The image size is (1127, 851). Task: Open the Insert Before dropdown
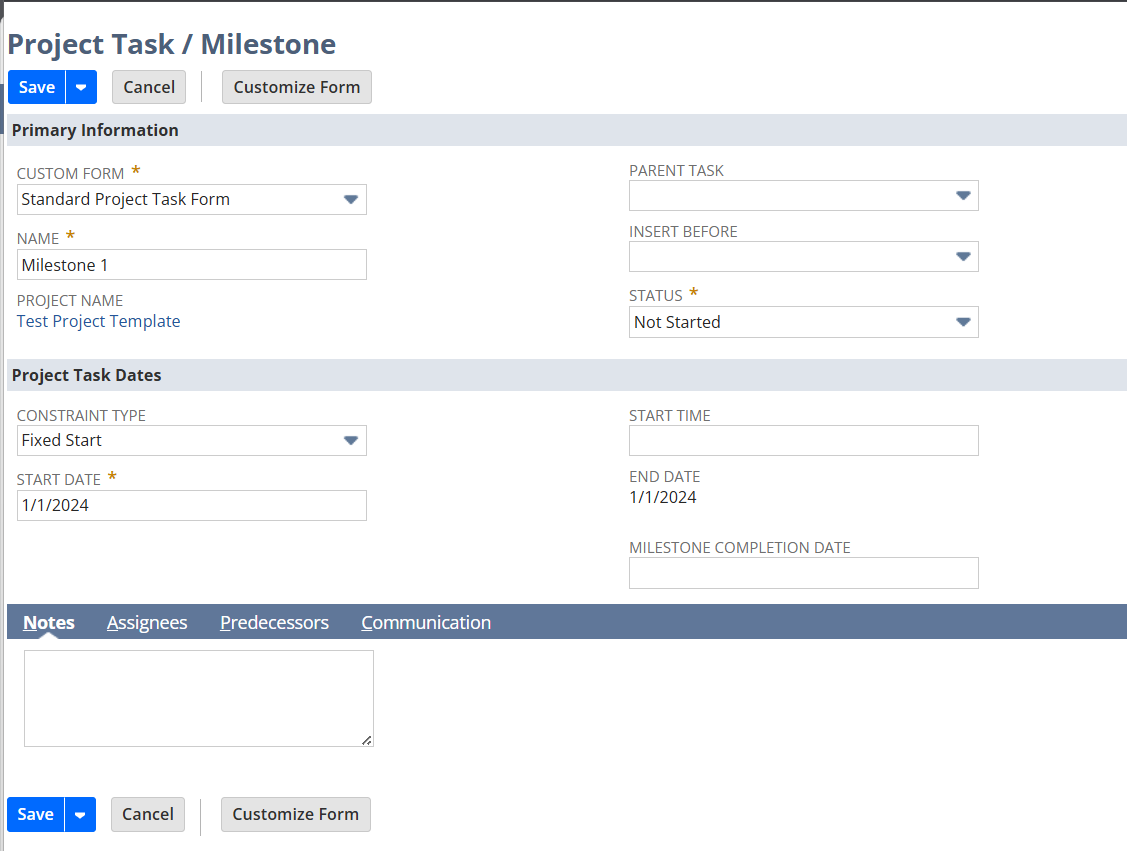pyautogui.click(x=962, y=257)
